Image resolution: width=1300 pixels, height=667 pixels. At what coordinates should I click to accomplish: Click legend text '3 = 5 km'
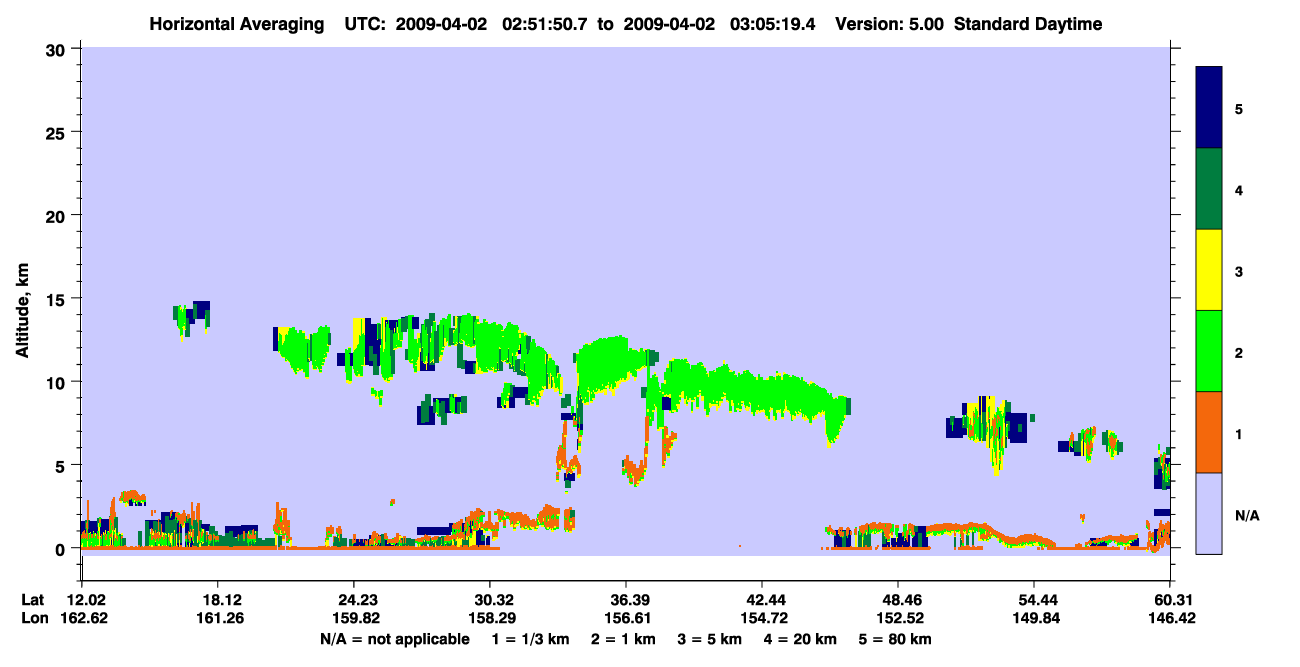point(711,639)
